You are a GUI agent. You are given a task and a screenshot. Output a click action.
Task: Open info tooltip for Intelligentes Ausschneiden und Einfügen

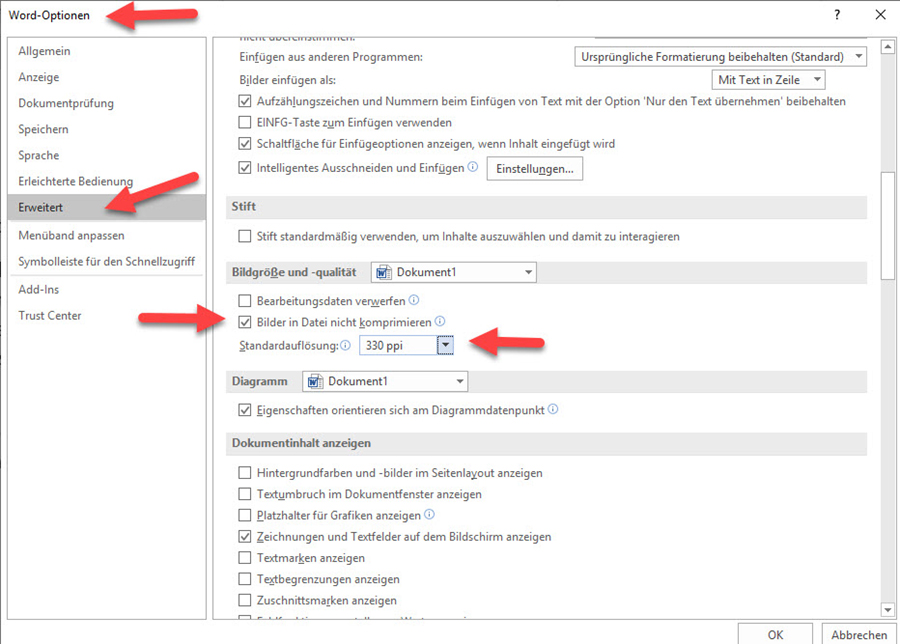pos(472,167)
